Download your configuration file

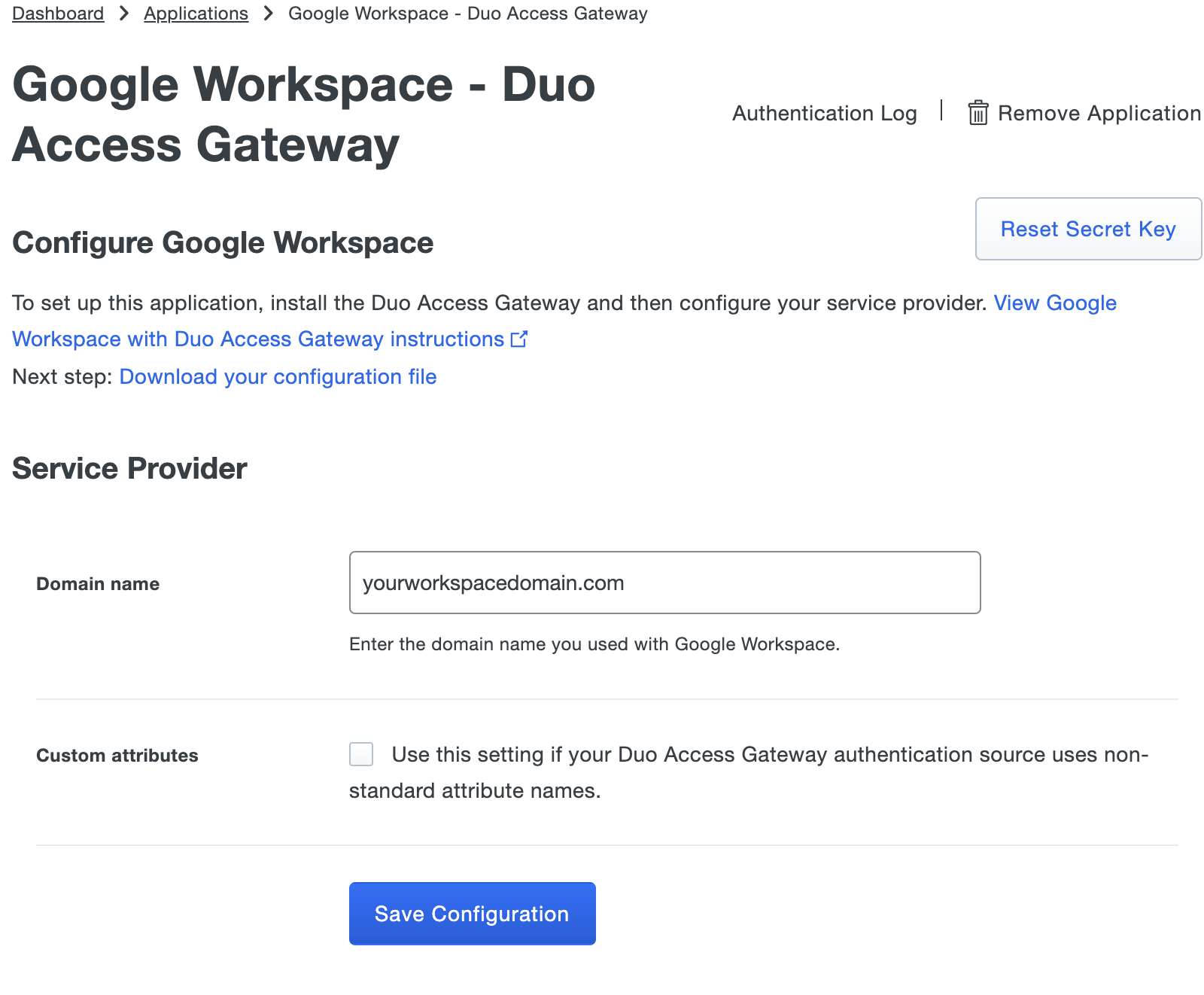[278, 376]
